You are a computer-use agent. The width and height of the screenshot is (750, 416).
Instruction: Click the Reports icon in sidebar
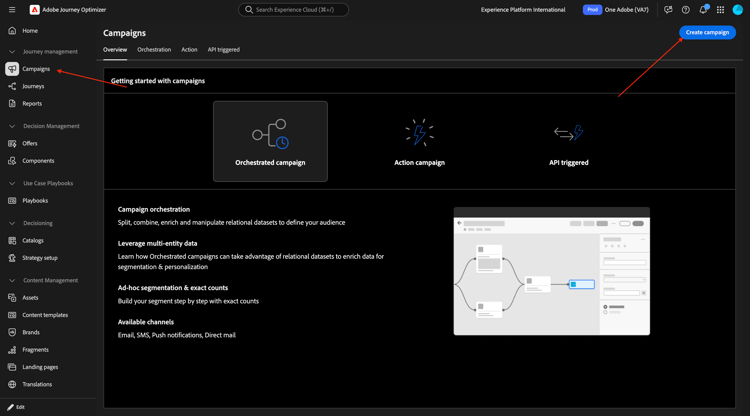(x=12, y=103)
